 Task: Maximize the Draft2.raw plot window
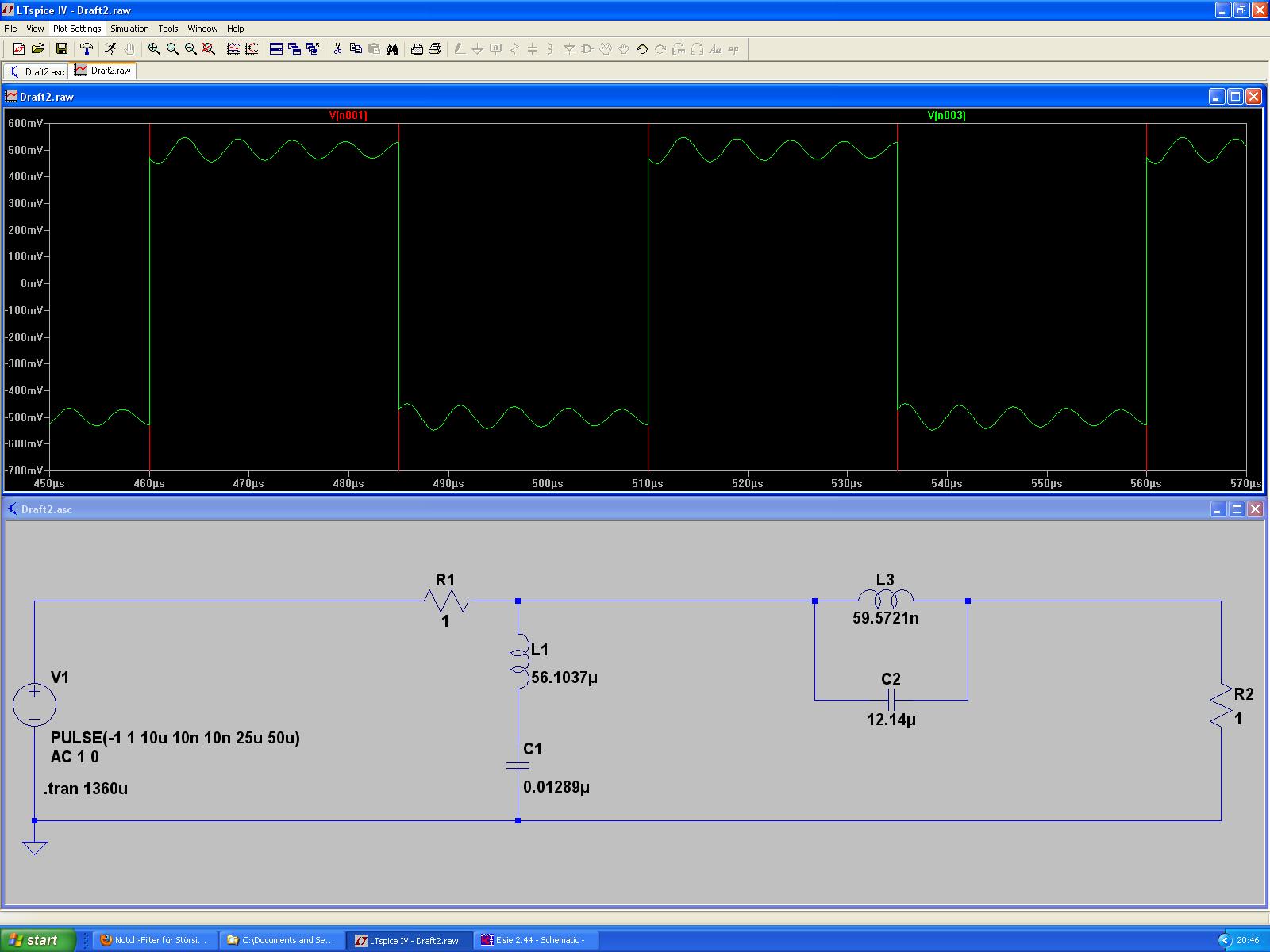pyautogui.click(x=1235, y=97)
